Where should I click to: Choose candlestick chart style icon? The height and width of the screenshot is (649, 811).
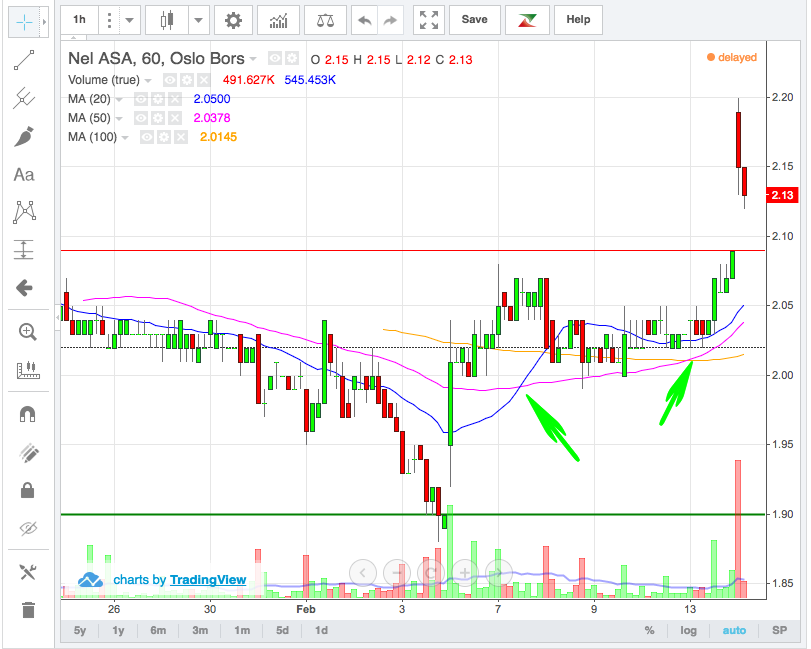coord(167,20)
